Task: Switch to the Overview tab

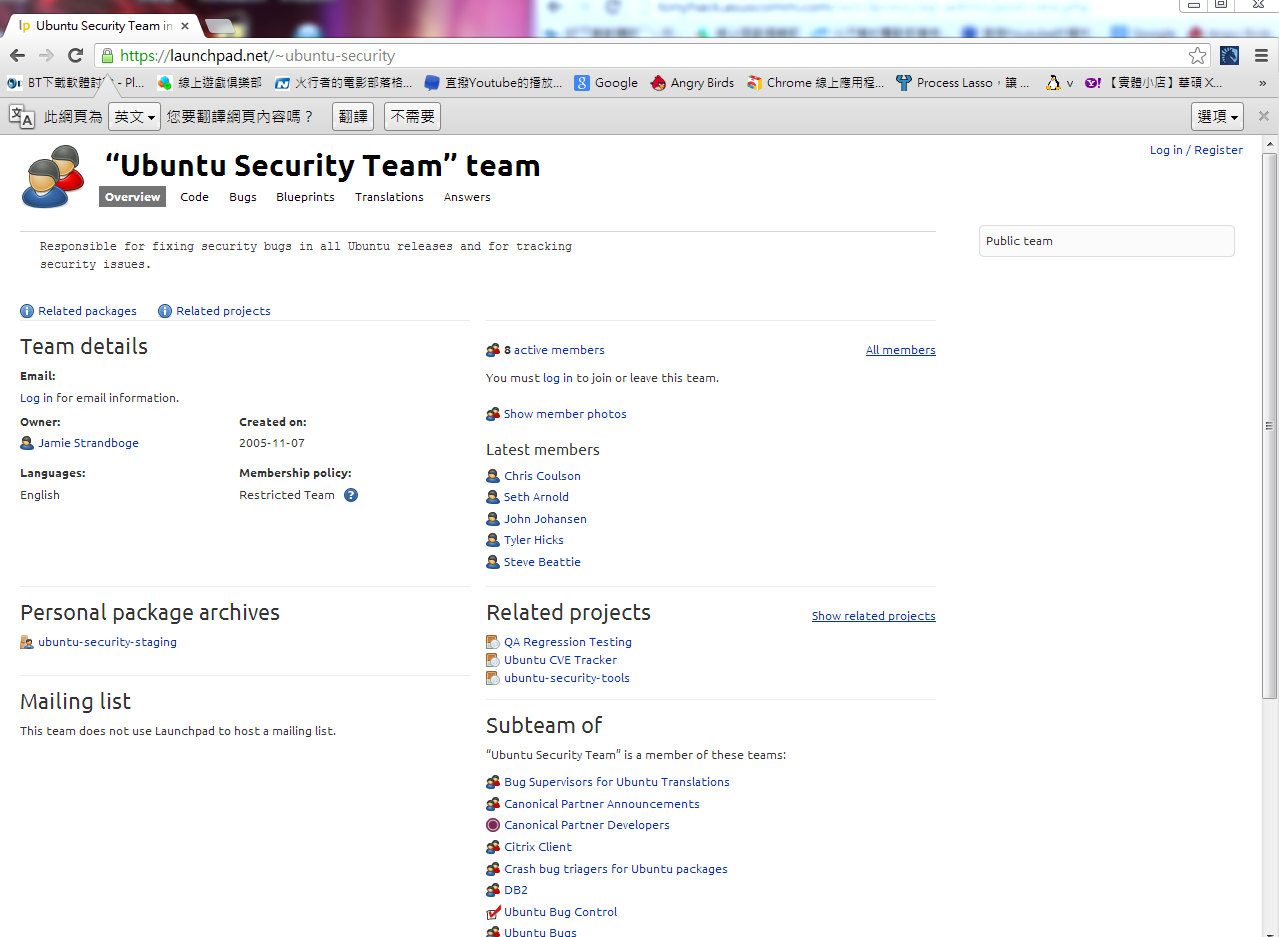Action: (x=133, y=197)
